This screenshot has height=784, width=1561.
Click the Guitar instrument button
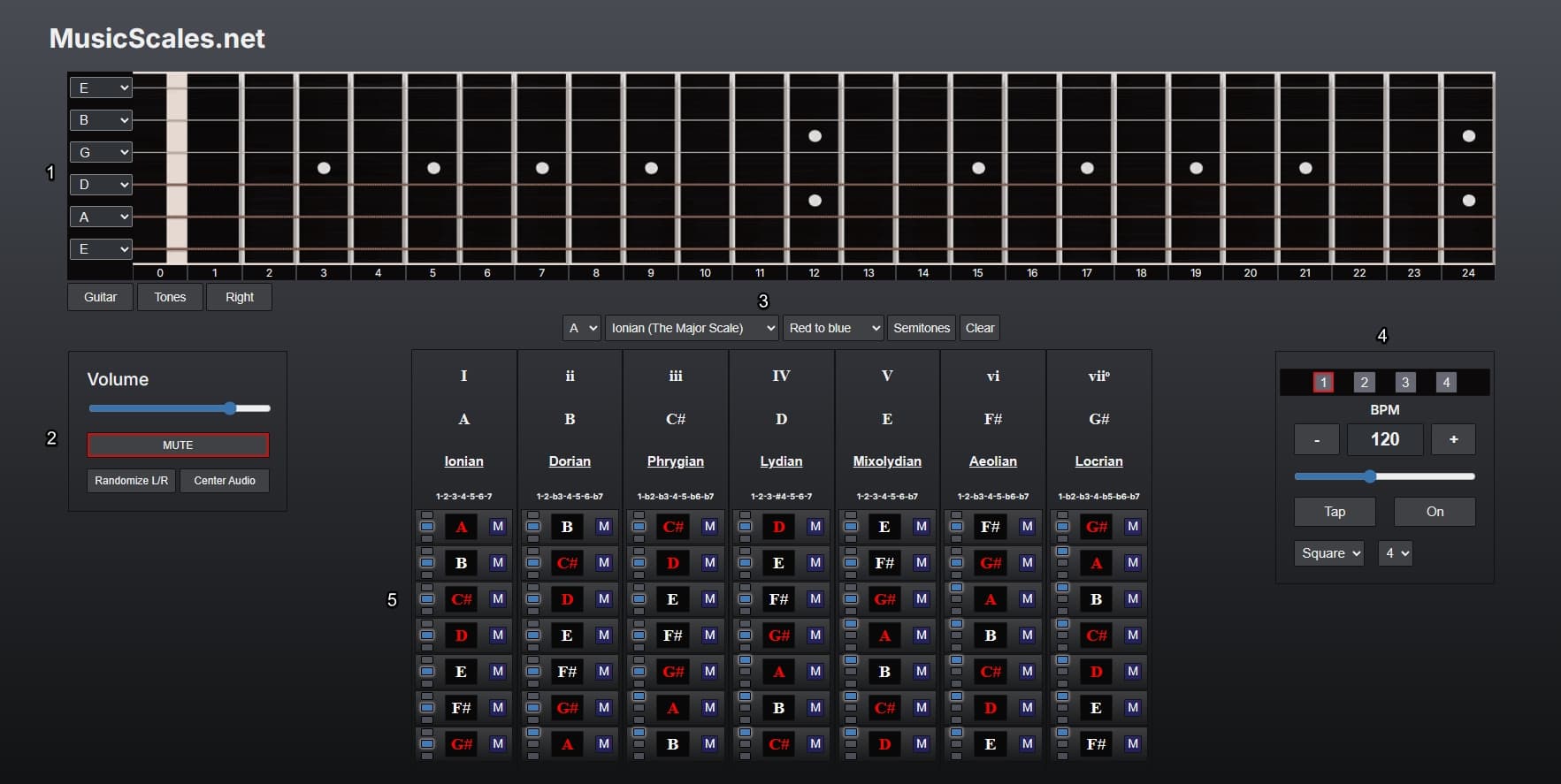pos(100,297)
